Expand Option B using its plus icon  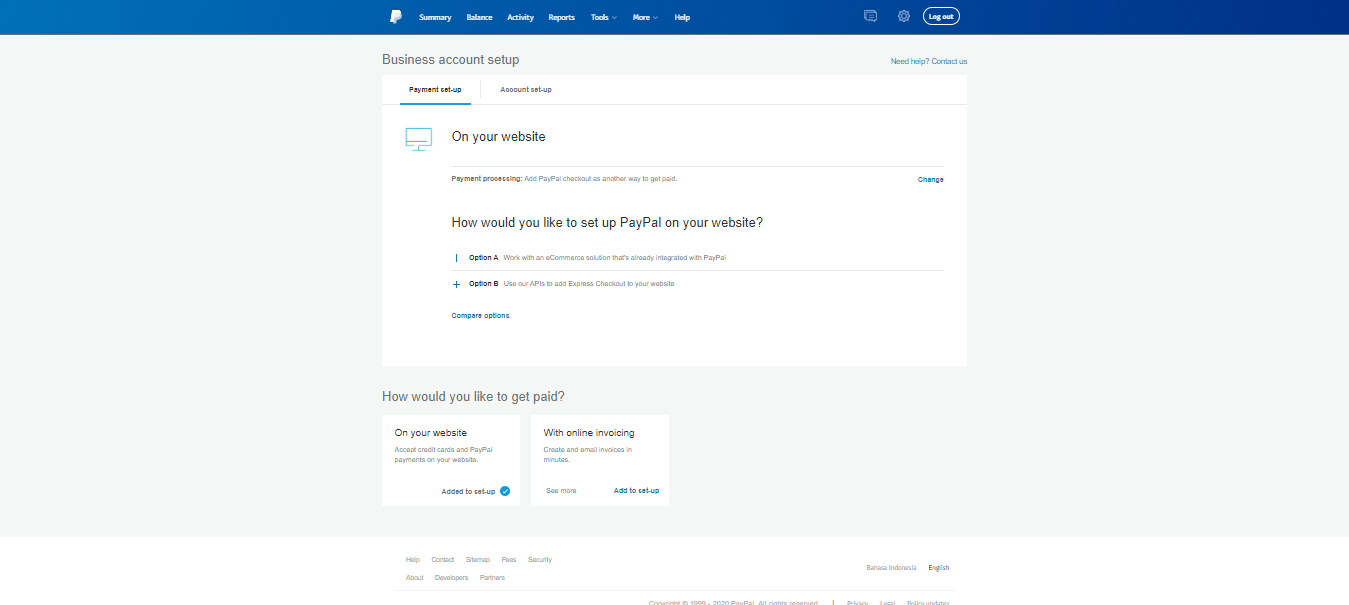[x=456, y=284]
